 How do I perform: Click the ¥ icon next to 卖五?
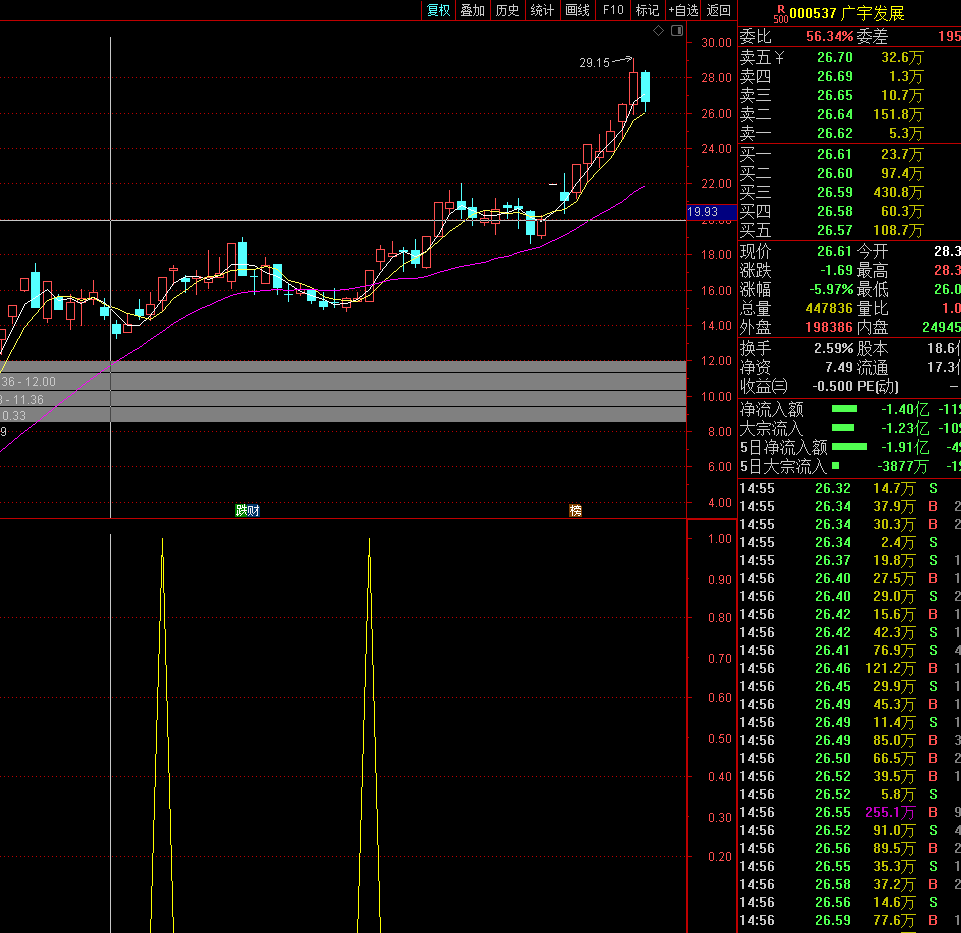click(780, 58)
